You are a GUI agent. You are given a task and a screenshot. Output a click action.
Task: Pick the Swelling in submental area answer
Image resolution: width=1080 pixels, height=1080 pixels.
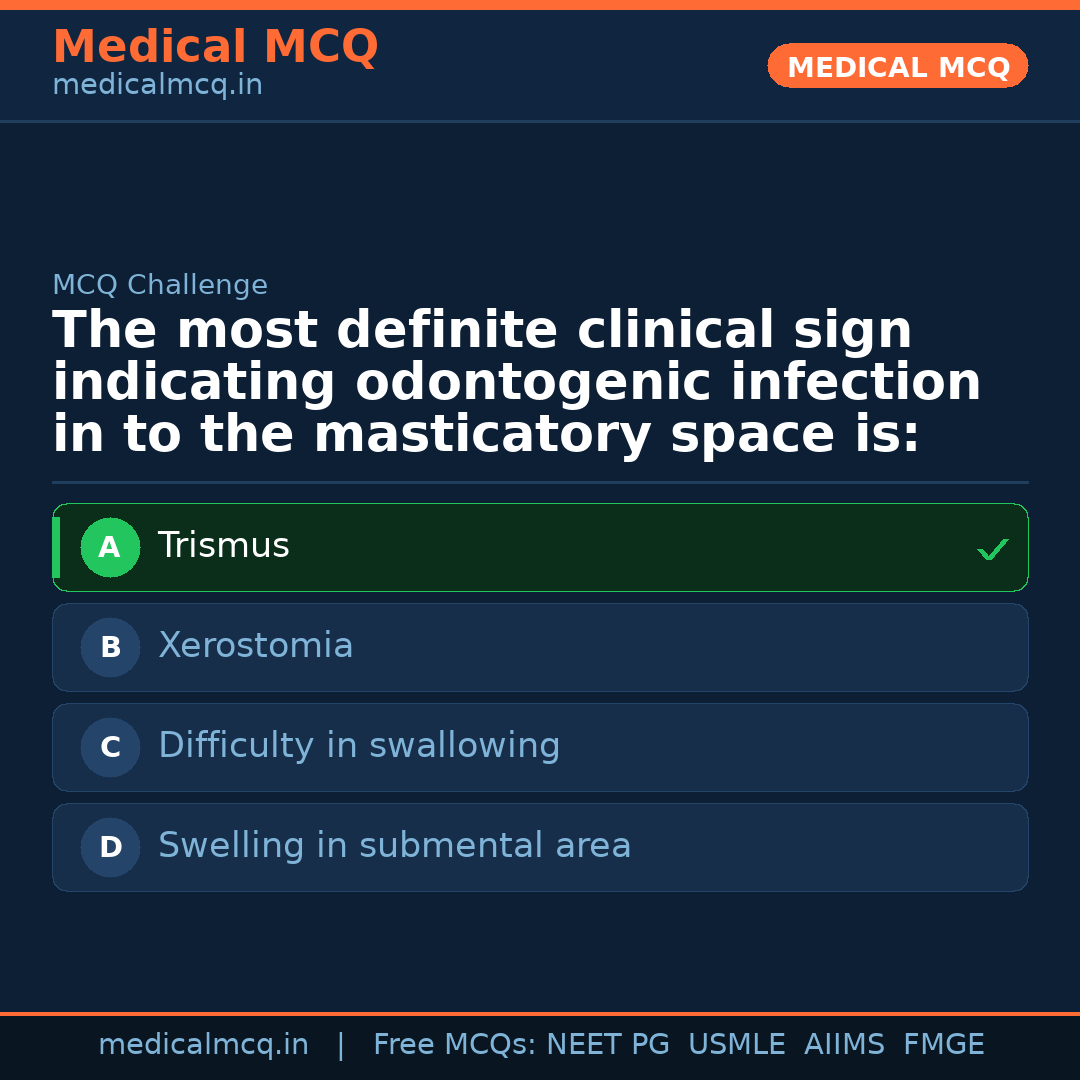point(395,846)
